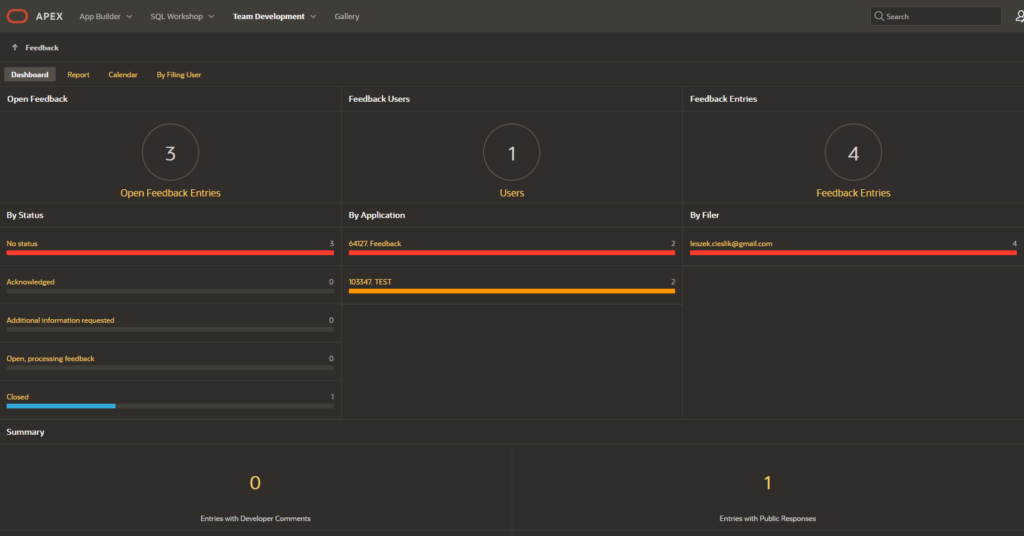Click the 64127. Feedback application link
This screenshot has height=536, width=1024.
pos(375,244)
